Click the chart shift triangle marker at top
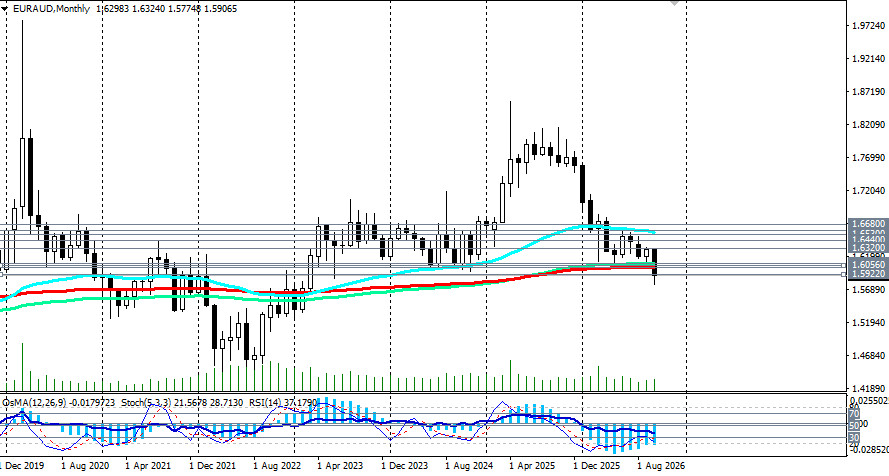Screen dimensions: 889x476 pos(674,2)
